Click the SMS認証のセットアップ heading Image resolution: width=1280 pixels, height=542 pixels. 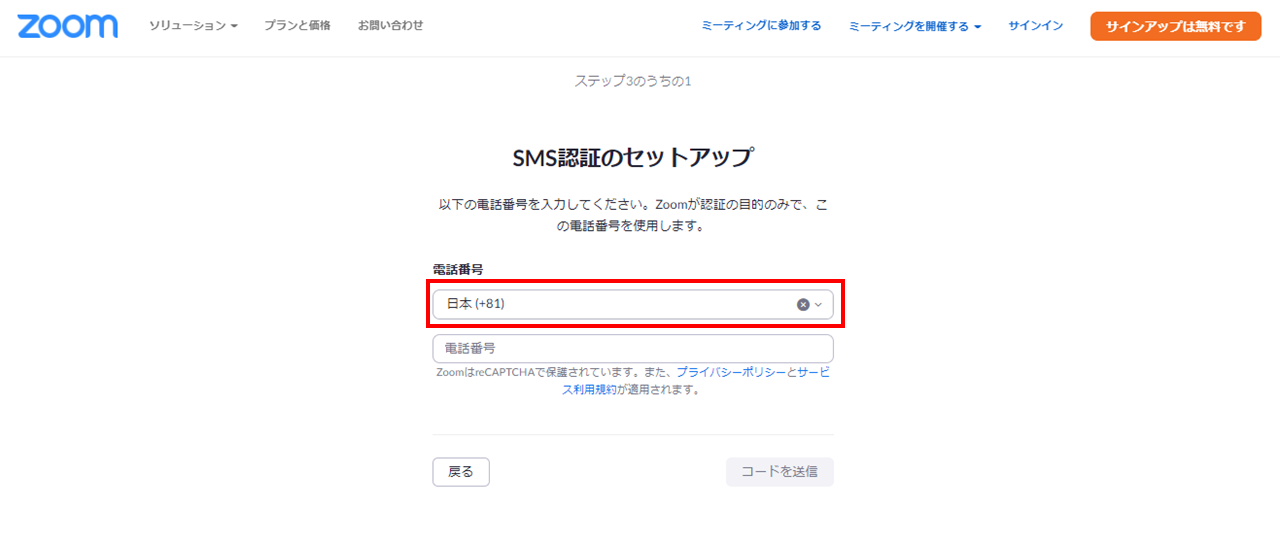pos(633,157)
